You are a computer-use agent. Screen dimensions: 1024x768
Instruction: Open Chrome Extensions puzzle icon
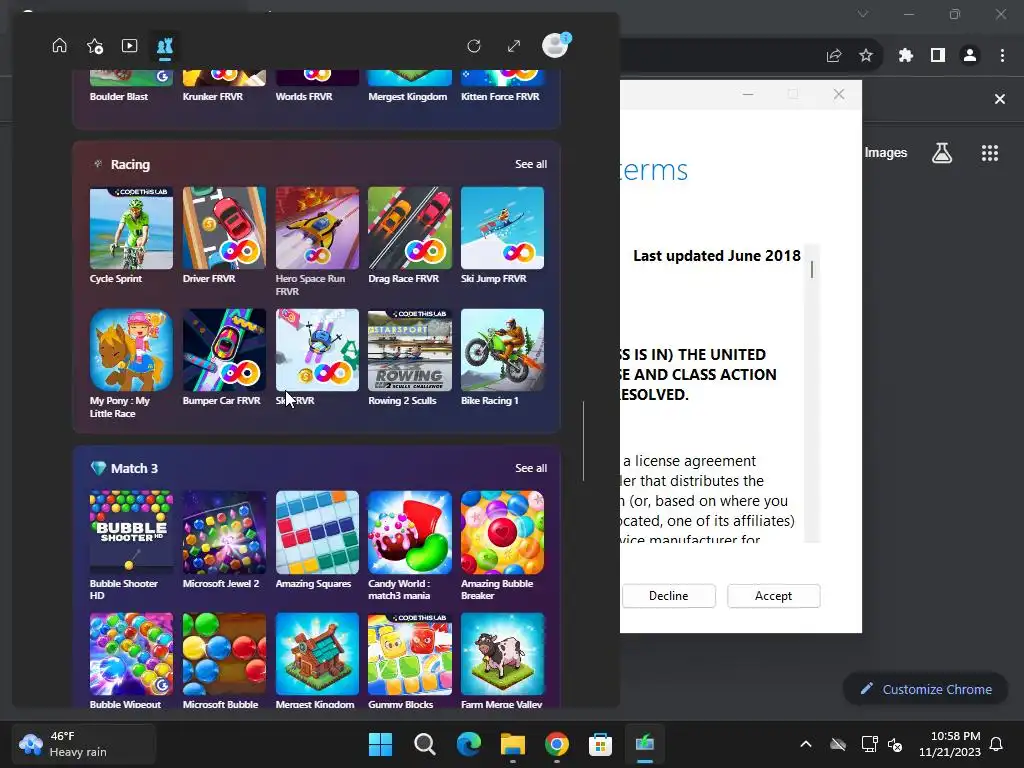tap(905, 56)
